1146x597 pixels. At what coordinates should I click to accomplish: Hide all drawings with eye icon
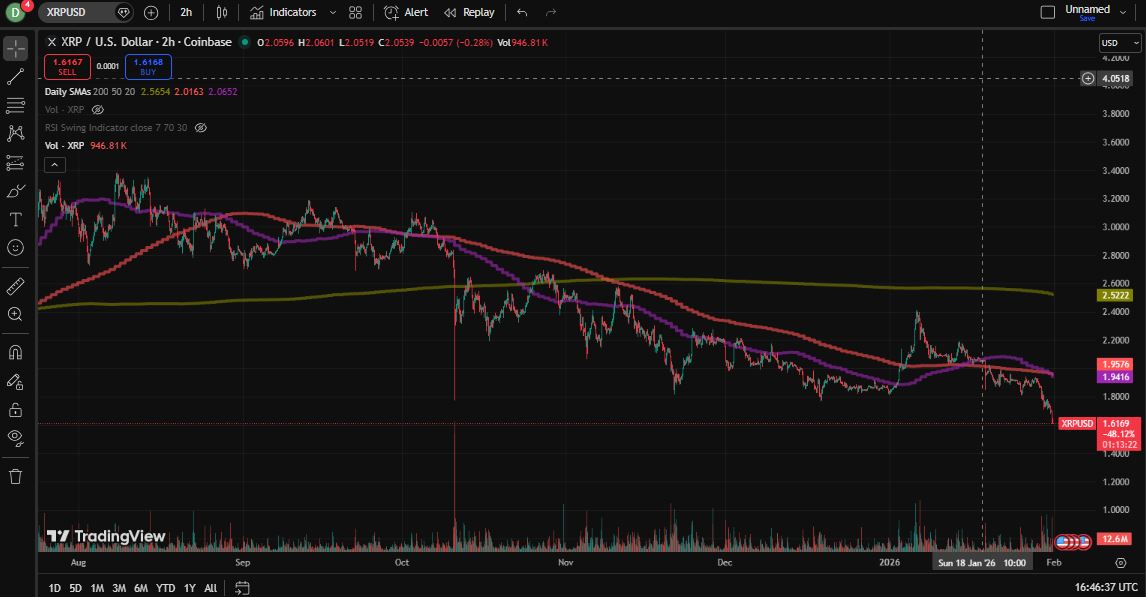[15, 438]
